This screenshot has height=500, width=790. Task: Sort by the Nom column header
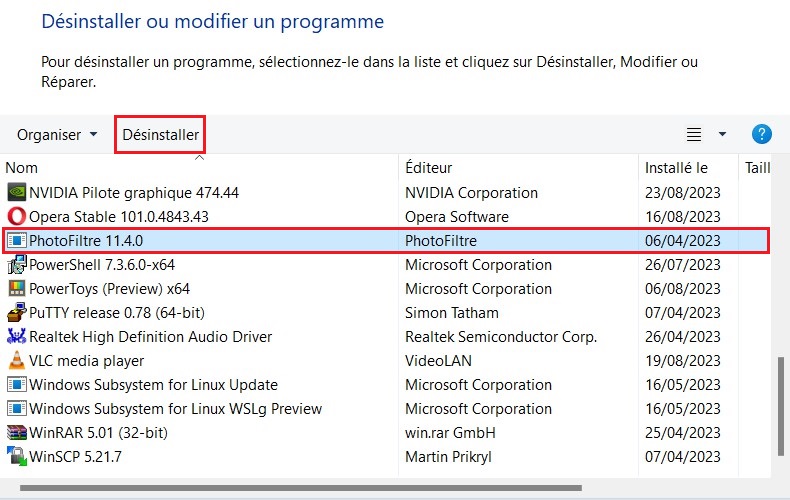(21, 168)
